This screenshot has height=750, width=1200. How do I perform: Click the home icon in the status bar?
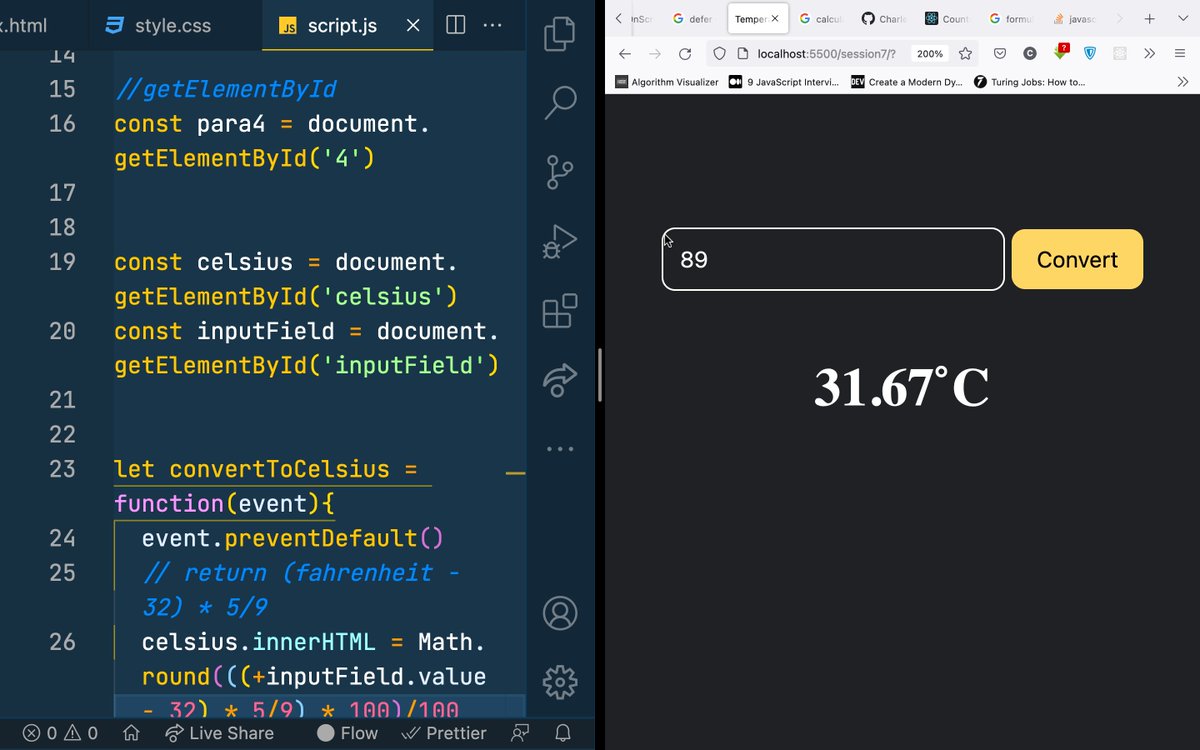click(131, 733)
